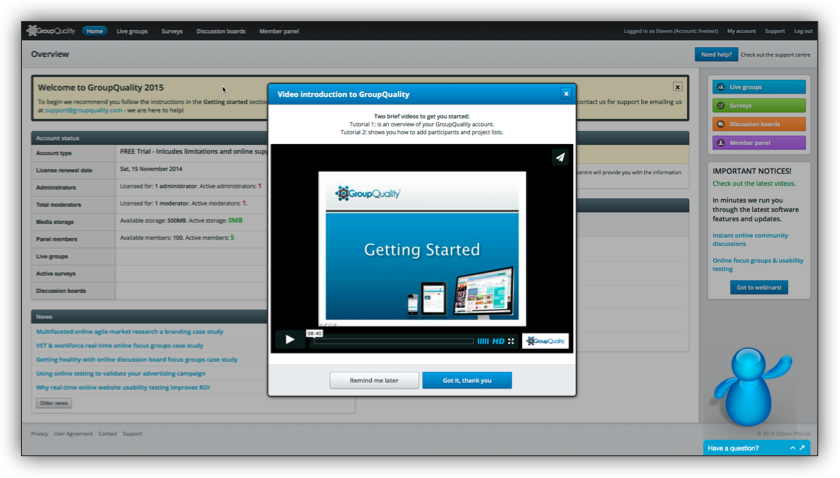This screenshot has width=840, height=478.
Task: Open My account link
Action: pyautogui.click(x=741, y=31)
